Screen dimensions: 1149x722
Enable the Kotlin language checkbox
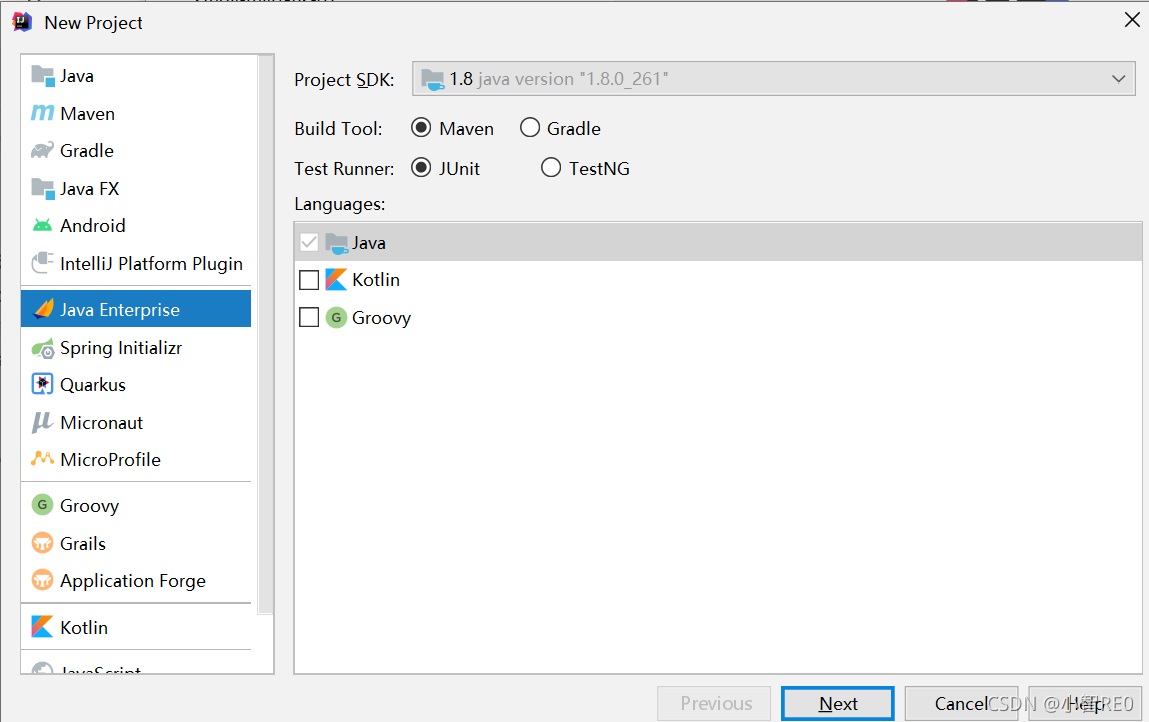[x=309, y=280]
